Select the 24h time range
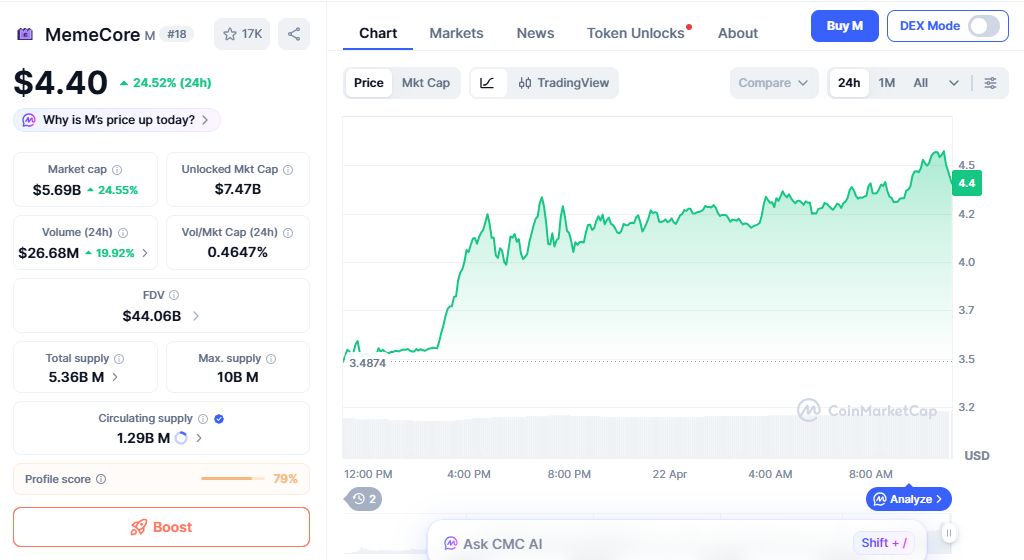Screen dimensions: 1024x560 point(849,83)
